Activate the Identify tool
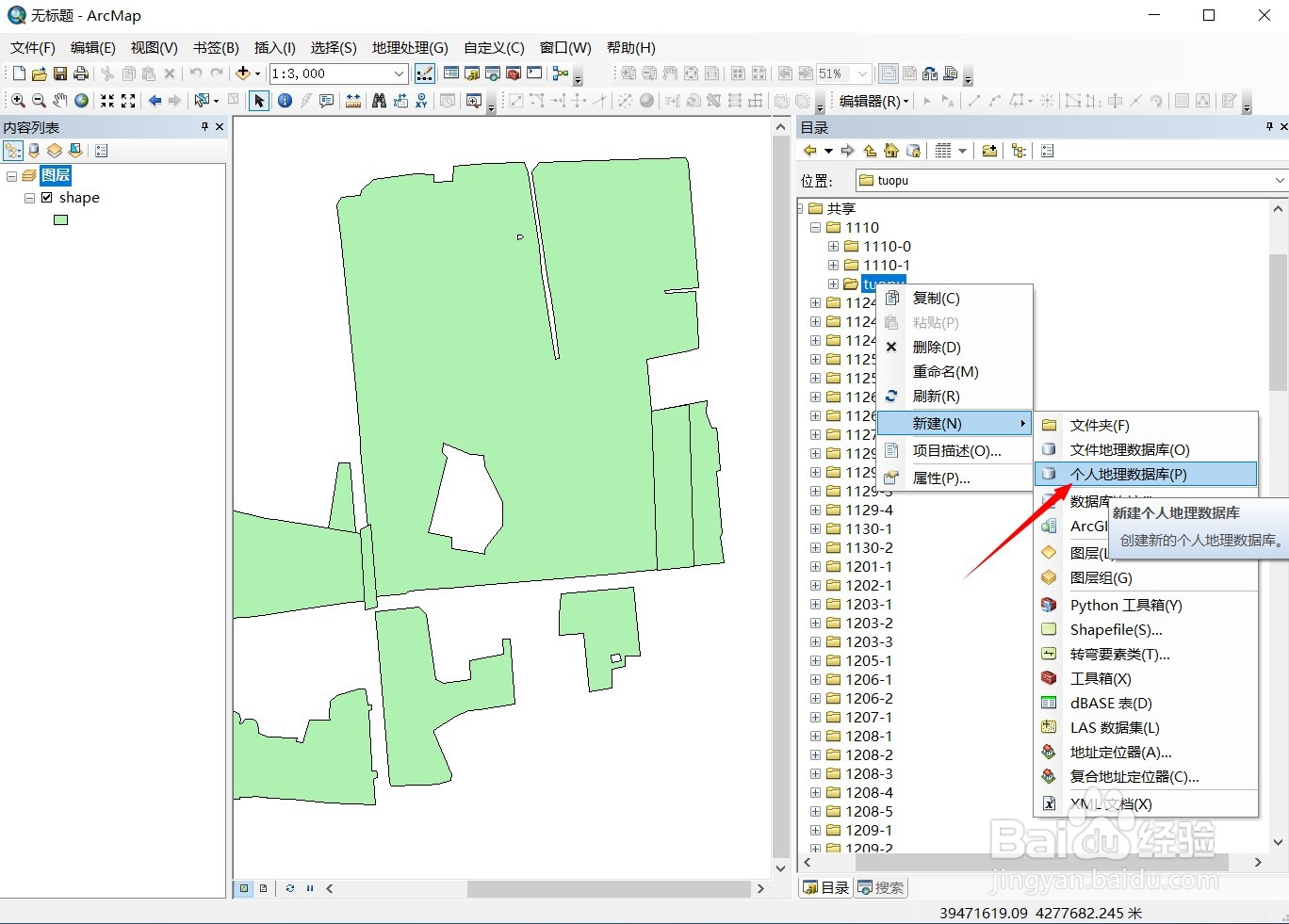 point(285,101)
